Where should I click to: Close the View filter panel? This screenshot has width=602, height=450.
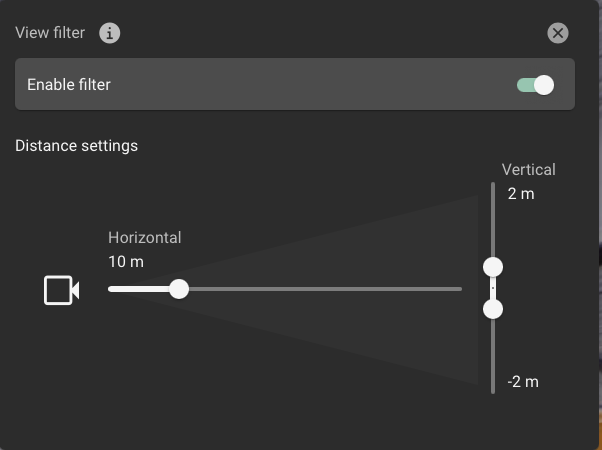tap(558, 34)
